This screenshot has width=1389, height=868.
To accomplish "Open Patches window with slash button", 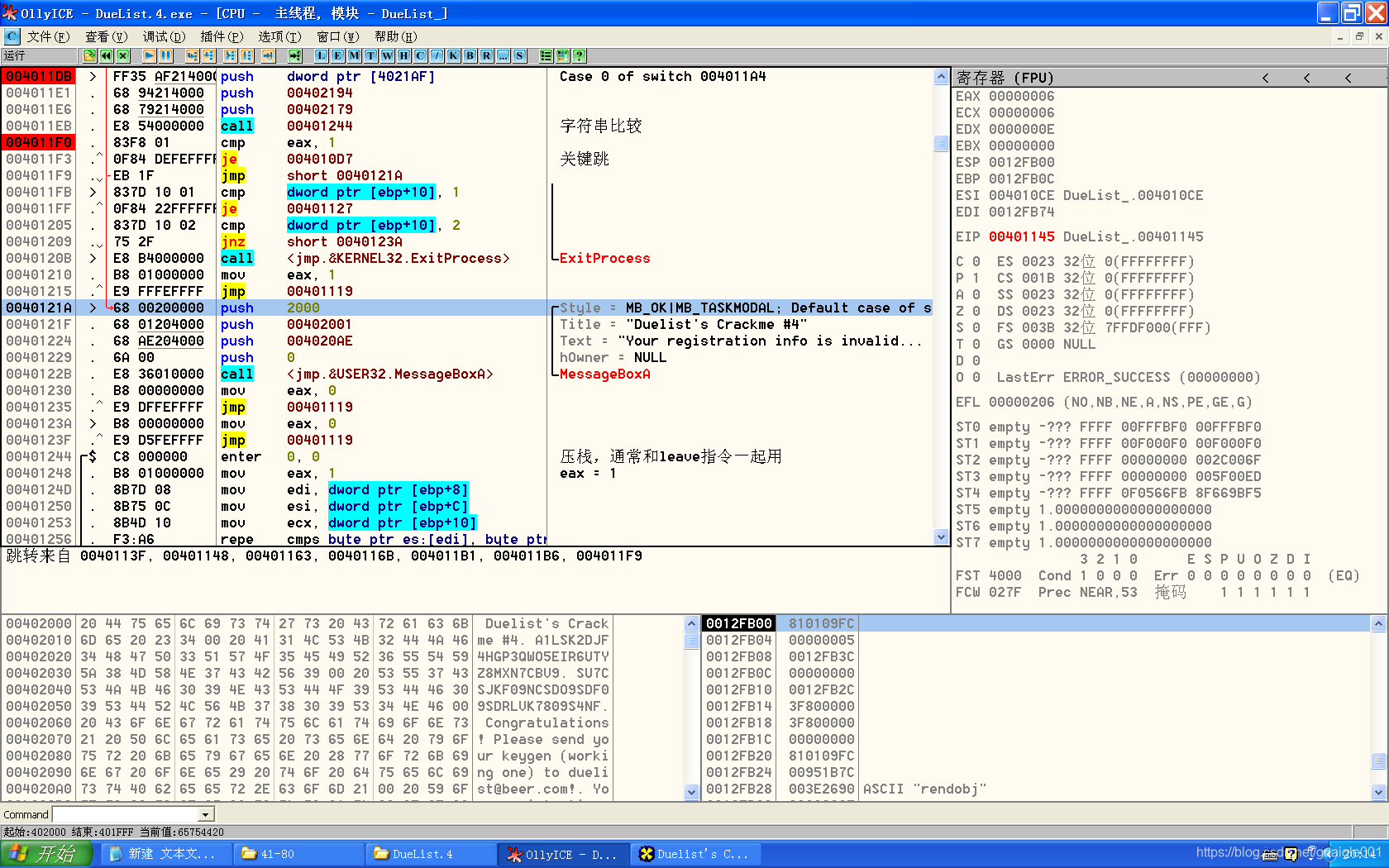I will 437,55.
